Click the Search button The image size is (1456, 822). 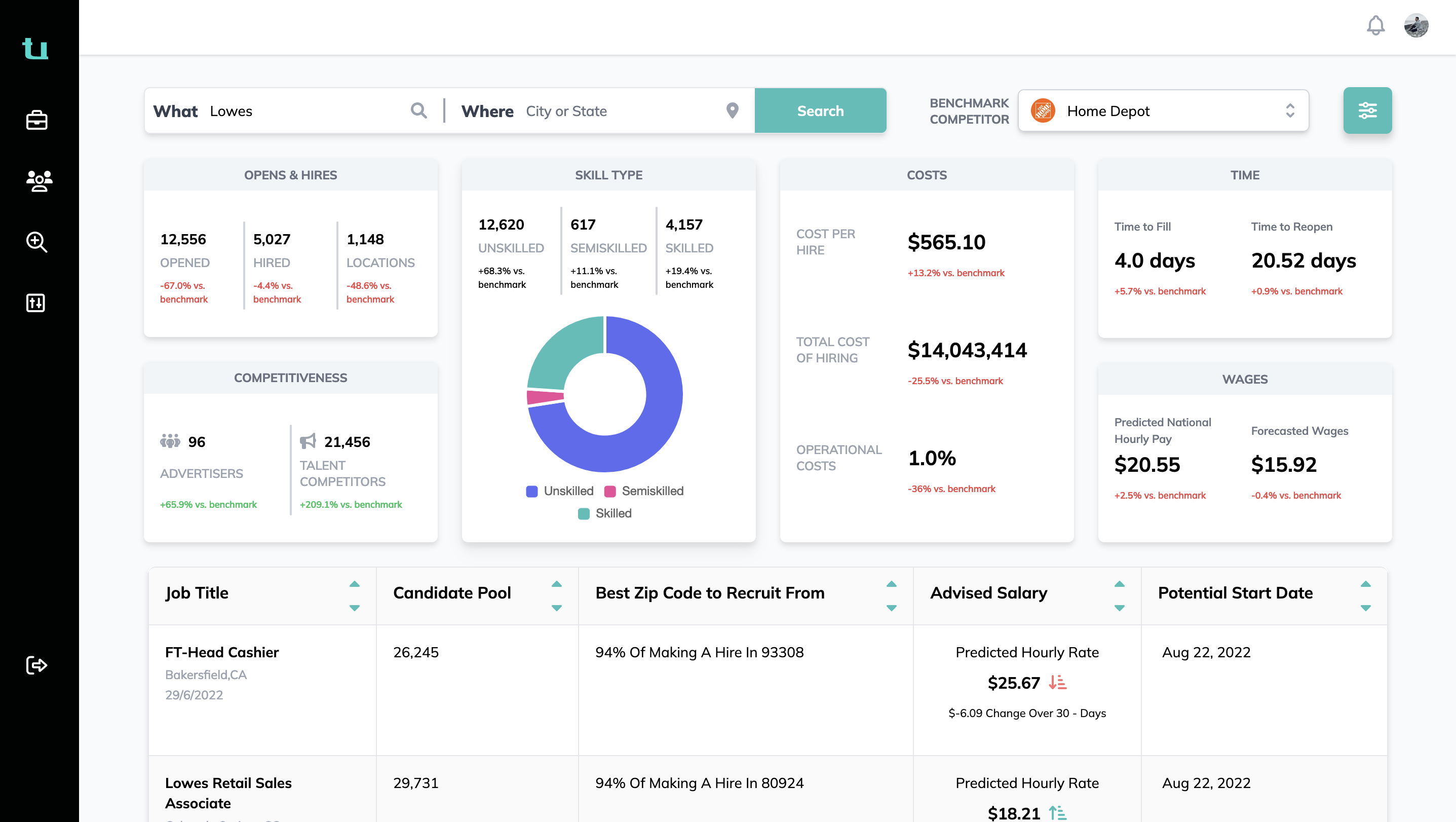(820, 111)
